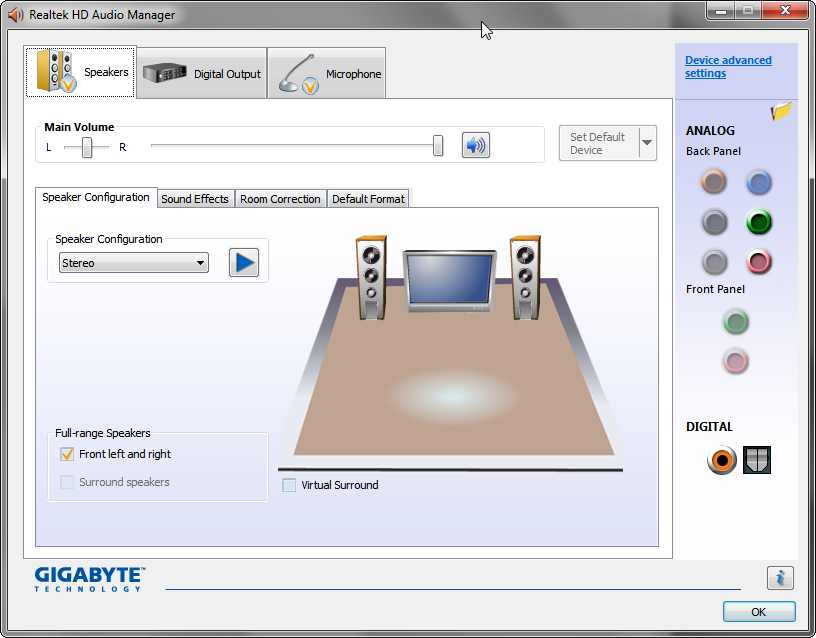Screen dimensions: 816x638
Task: Click the Realtek speaker icon in title bar
Action: click(16, 15)
